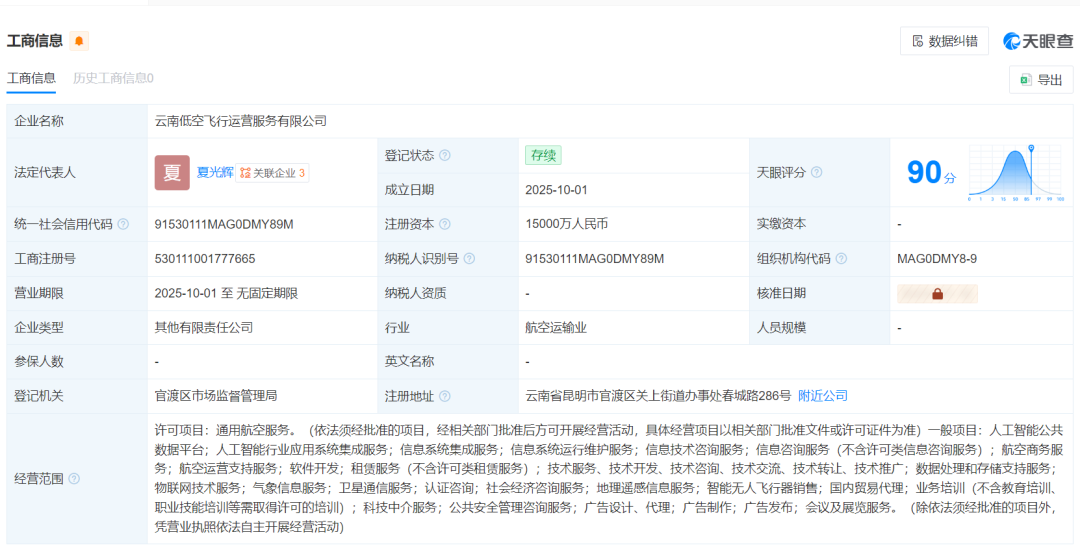Open the 附近公司 link
Screen dimensions: 1080x554
pos(822,396)
